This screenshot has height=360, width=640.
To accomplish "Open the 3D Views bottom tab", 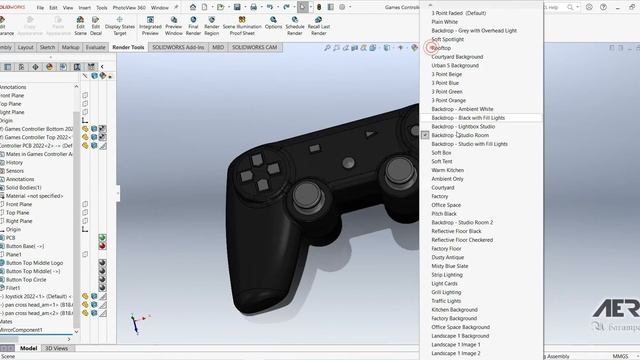I will (56, 348).
